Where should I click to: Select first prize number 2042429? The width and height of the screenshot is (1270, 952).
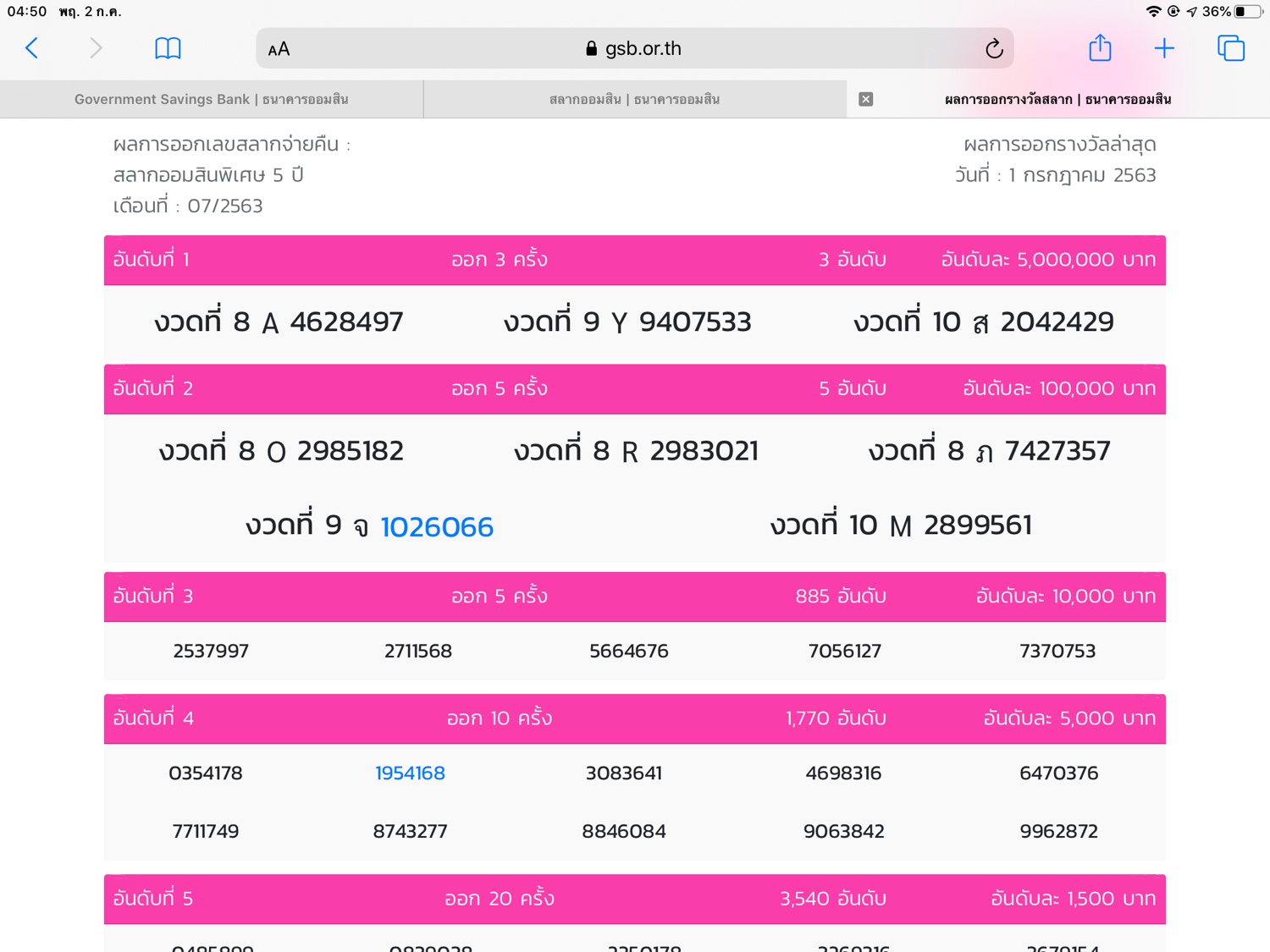[1057, 322]
